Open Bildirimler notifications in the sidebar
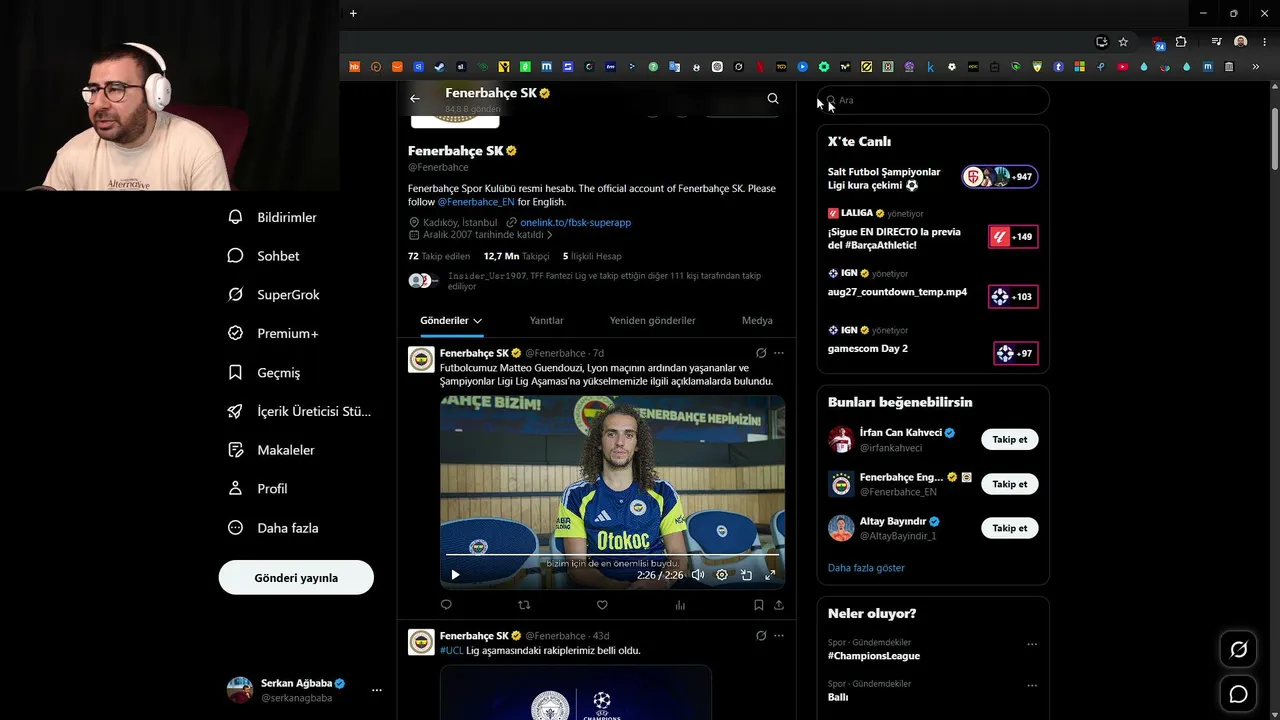 tap(272, 217)
